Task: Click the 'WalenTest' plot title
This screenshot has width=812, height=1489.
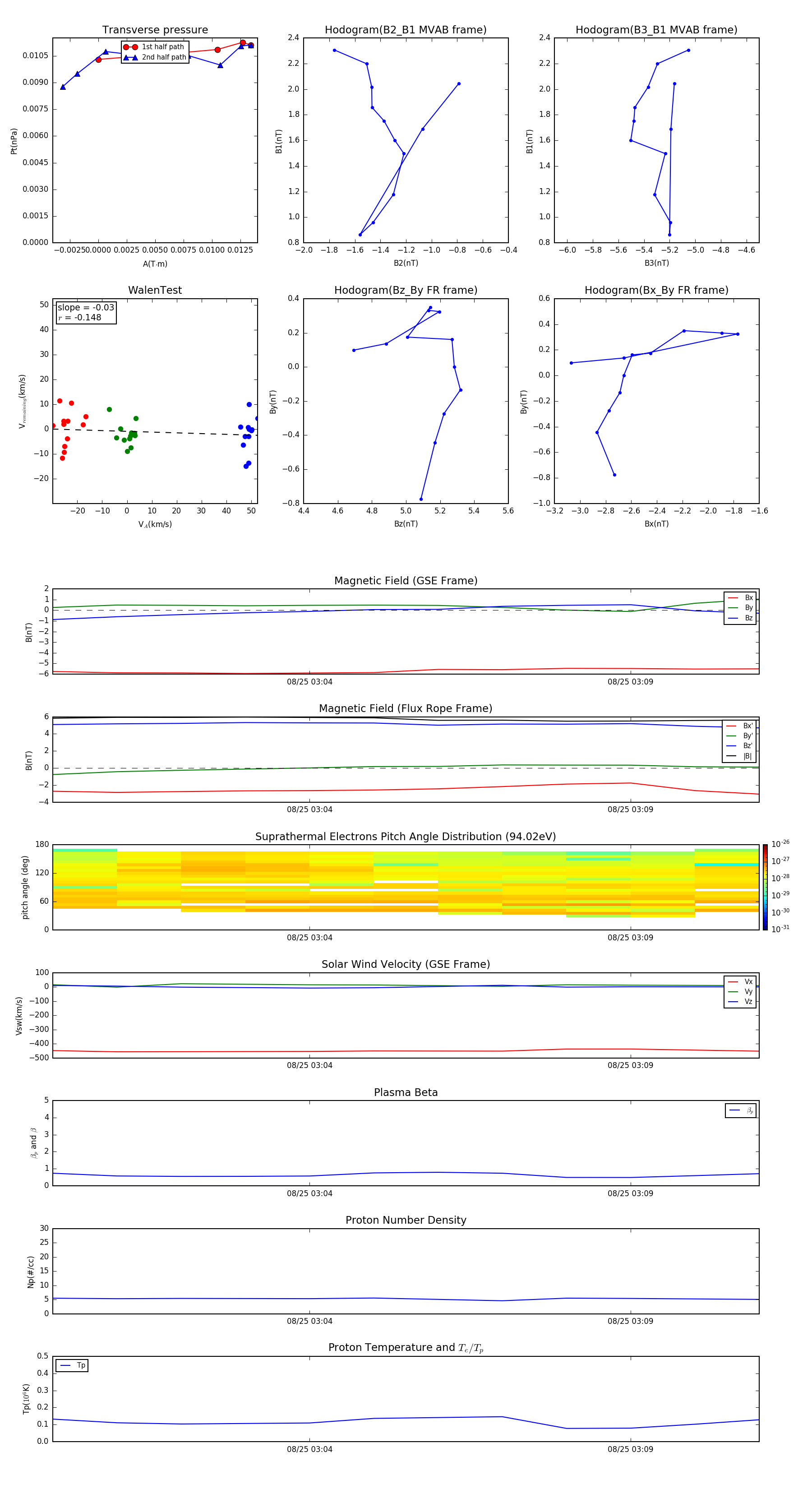Action: click(x=155, y=290)
